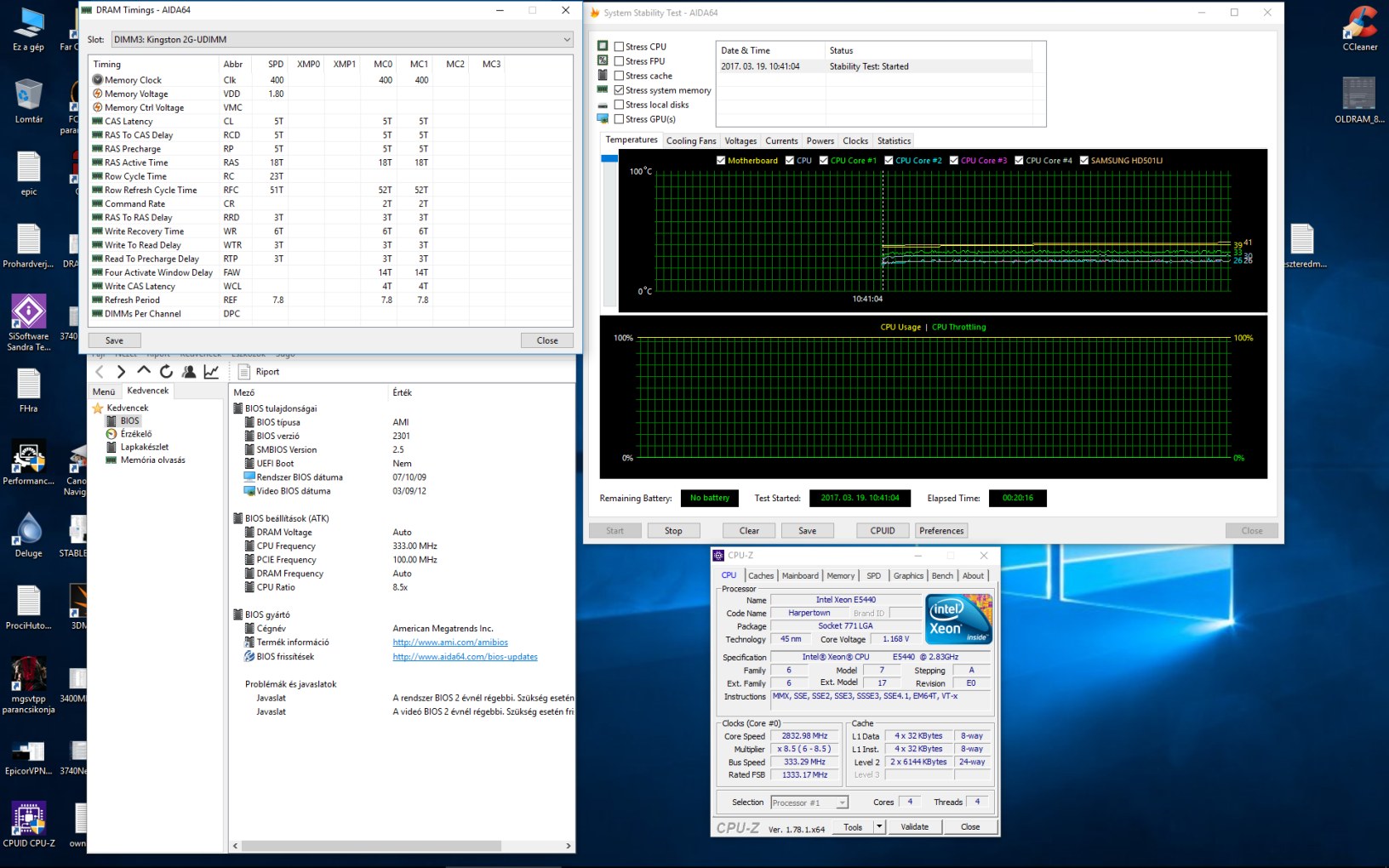Uncheck Stress system memory checkbox
Screen dimensions: 1389x868
(x=619, y=90)
